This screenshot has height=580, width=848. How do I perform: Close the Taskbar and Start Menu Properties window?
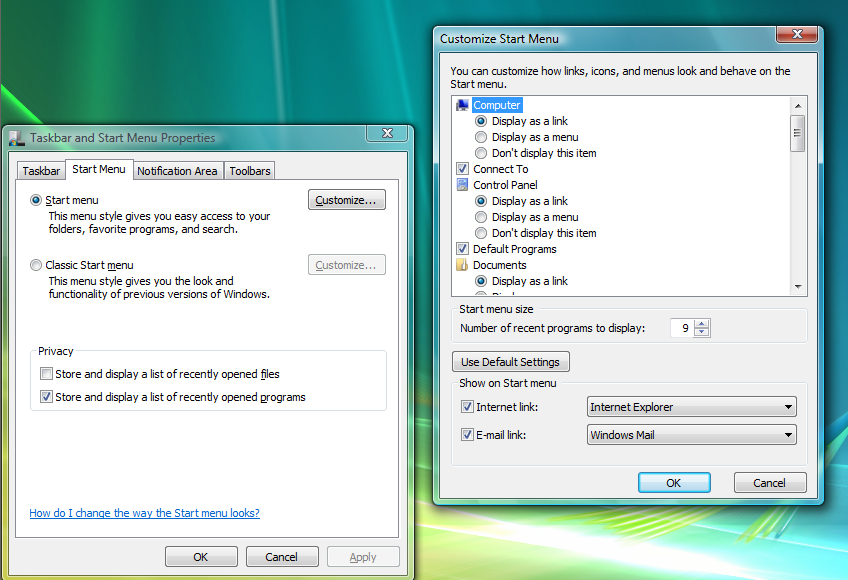pyautogui.click(x=385, y=133)
